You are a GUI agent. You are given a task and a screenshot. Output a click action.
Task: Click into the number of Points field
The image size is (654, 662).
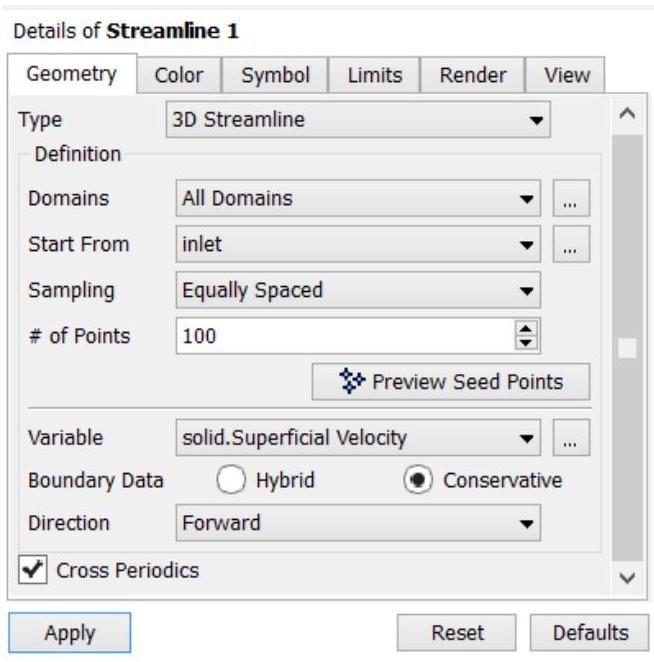click(345, 336)
